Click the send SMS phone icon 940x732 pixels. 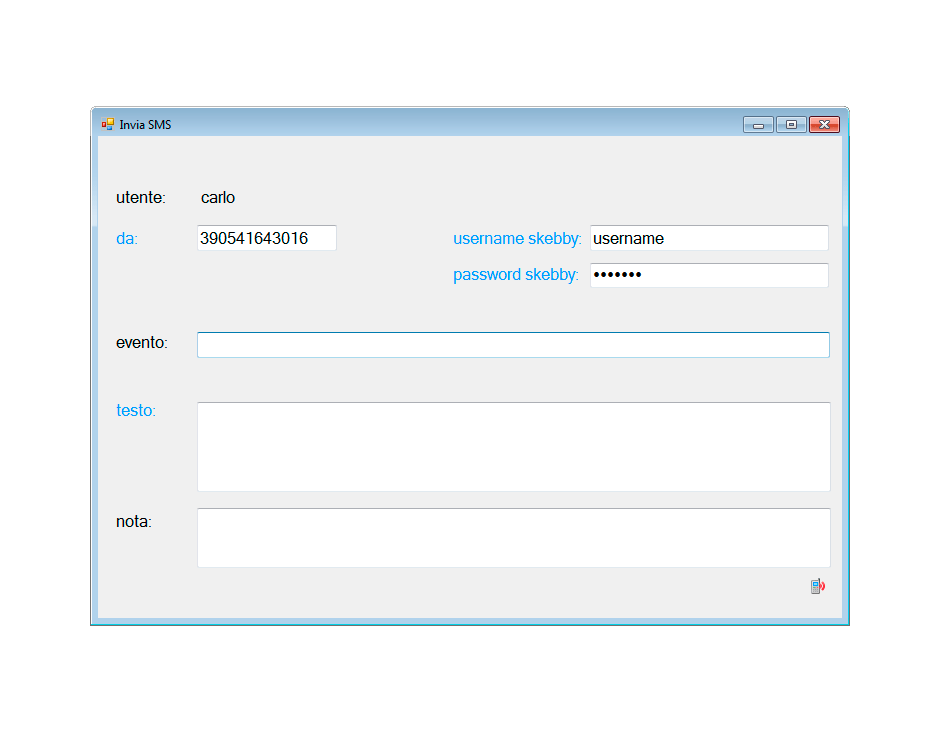(x=818, y=586)
